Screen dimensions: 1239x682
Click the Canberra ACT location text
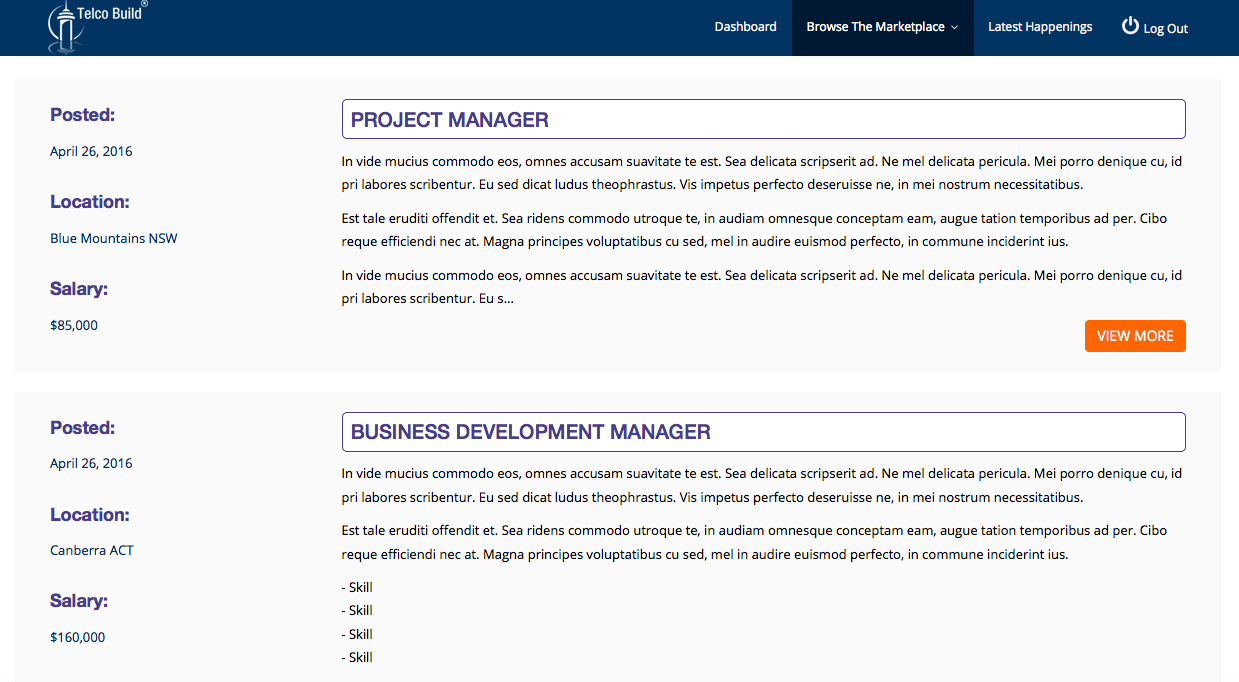(x=92, y=550)
